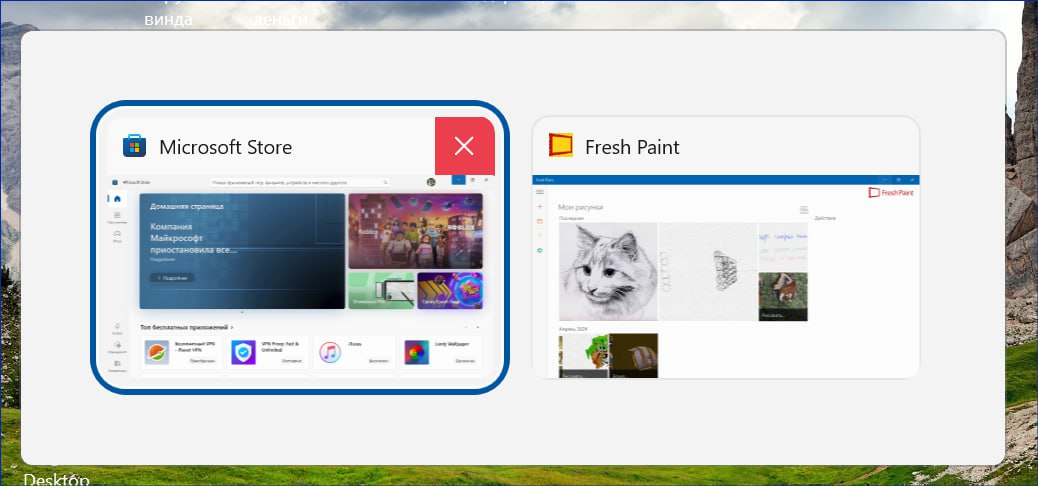The image size is (1039, 490).
Task: Select the "винда" desktop icon label
Action: coord(168,20)
